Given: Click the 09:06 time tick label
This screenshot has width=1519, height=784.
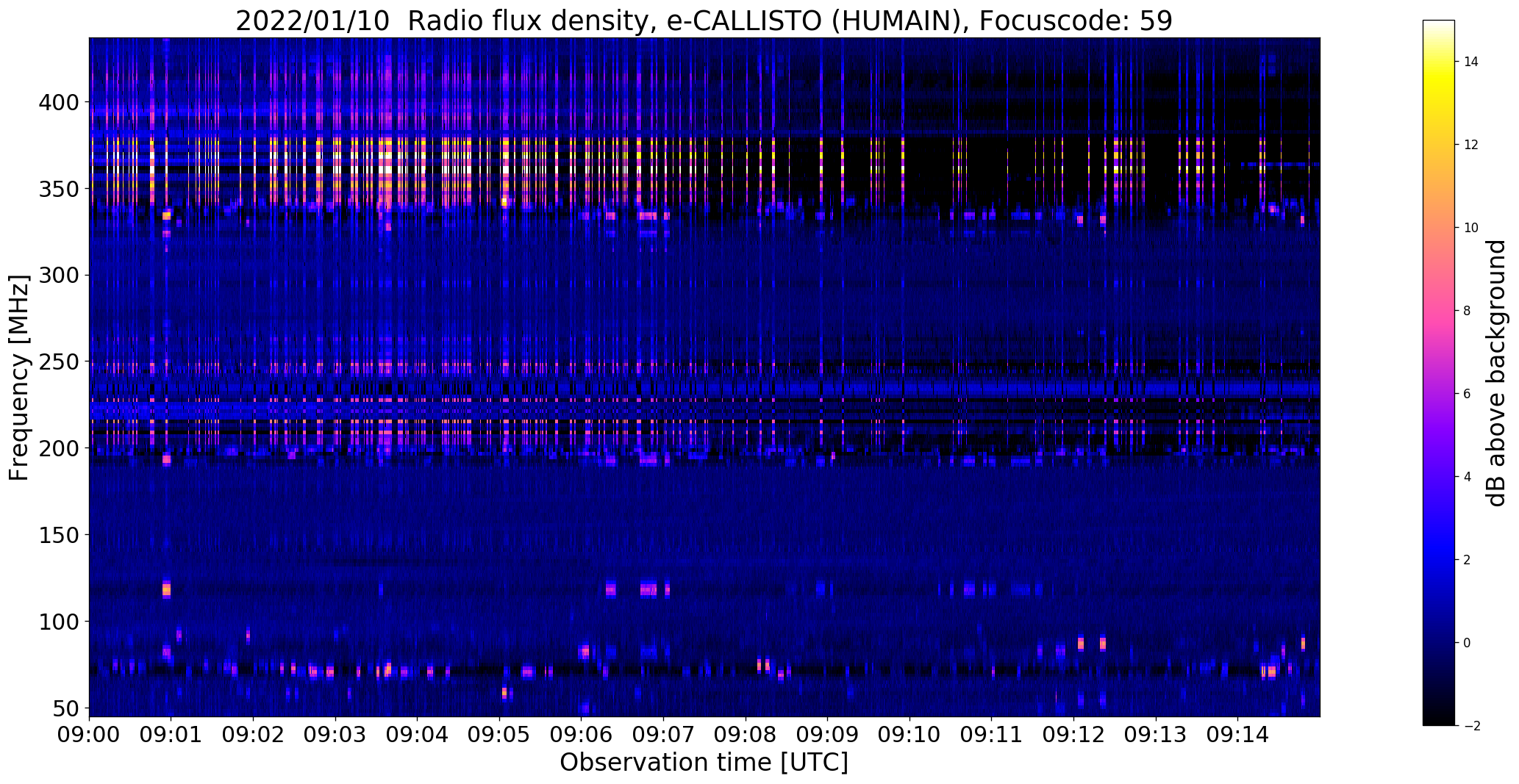Looking at the screenshot, I should tap(582, 735).
